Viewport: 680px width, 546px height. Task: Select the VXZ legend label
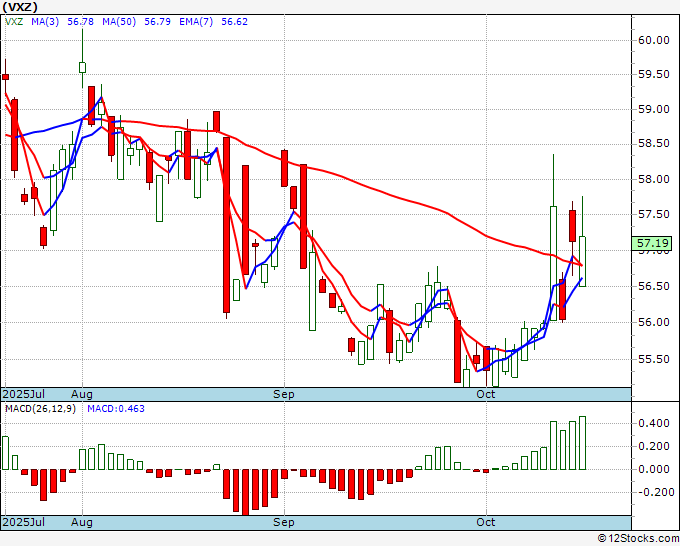(x=14, y=22)
